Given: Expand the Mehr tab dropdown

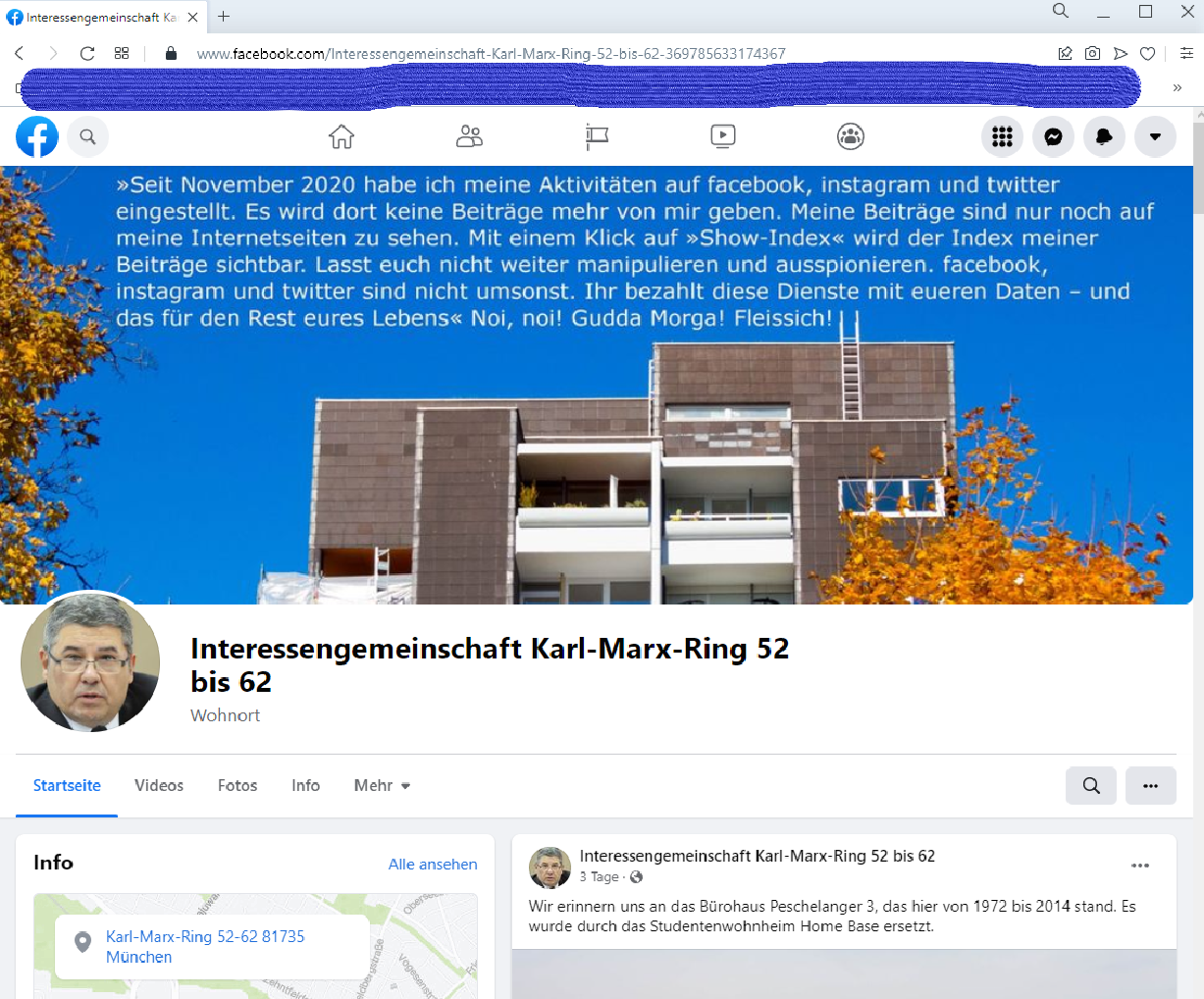Looking at the screenshot, I should click(382, 785).
